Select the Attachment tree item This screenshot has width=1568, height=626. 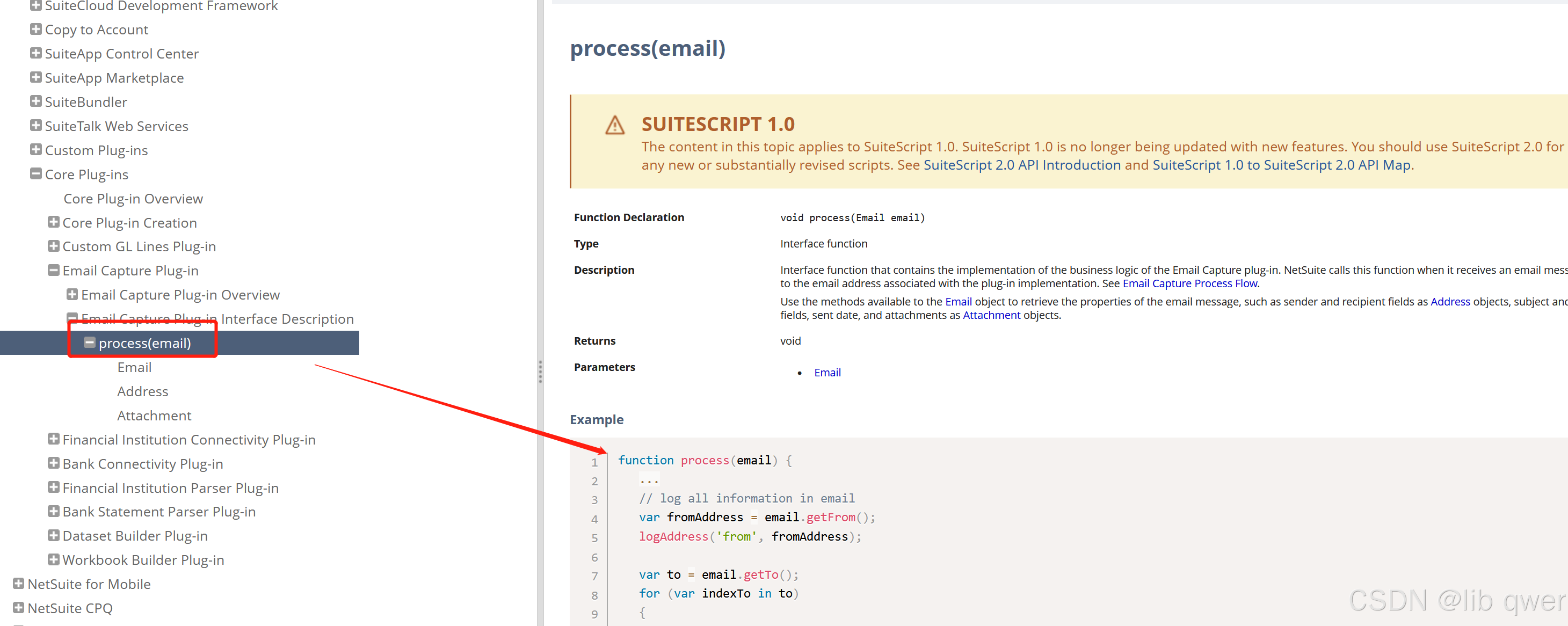[154, 415]
